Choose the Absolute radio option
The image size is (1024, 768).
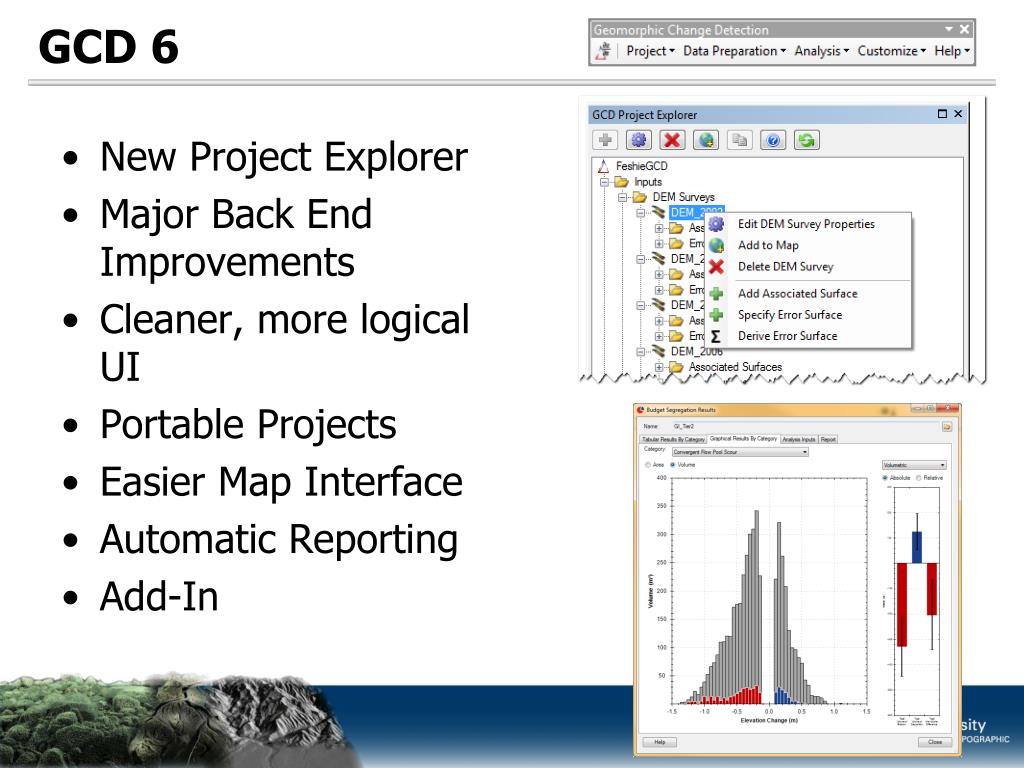(x=886, y=478)
